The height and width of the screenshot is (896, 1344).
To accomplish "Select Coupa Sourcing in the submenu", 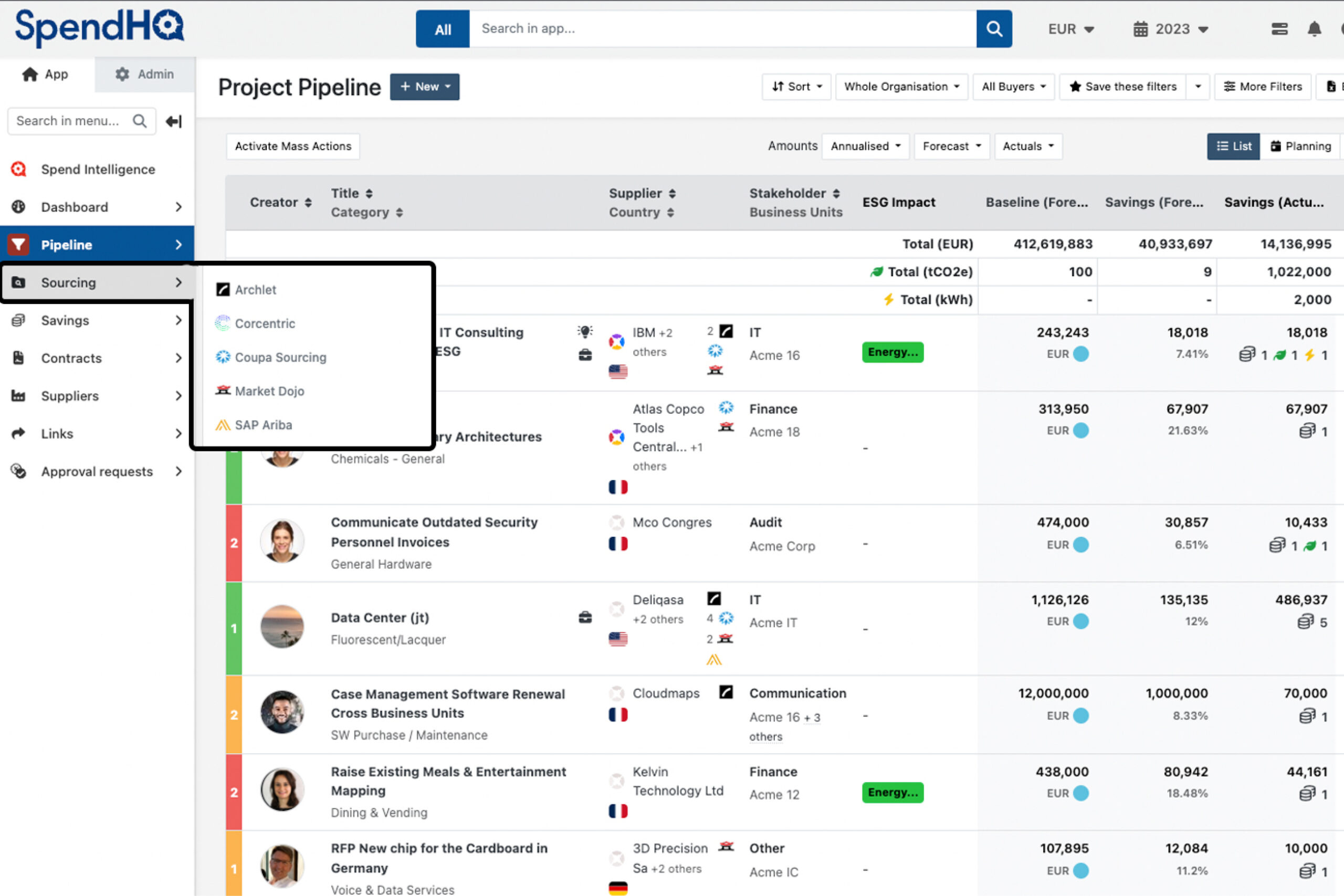I will pyautogui.click(x=280, y=357).
